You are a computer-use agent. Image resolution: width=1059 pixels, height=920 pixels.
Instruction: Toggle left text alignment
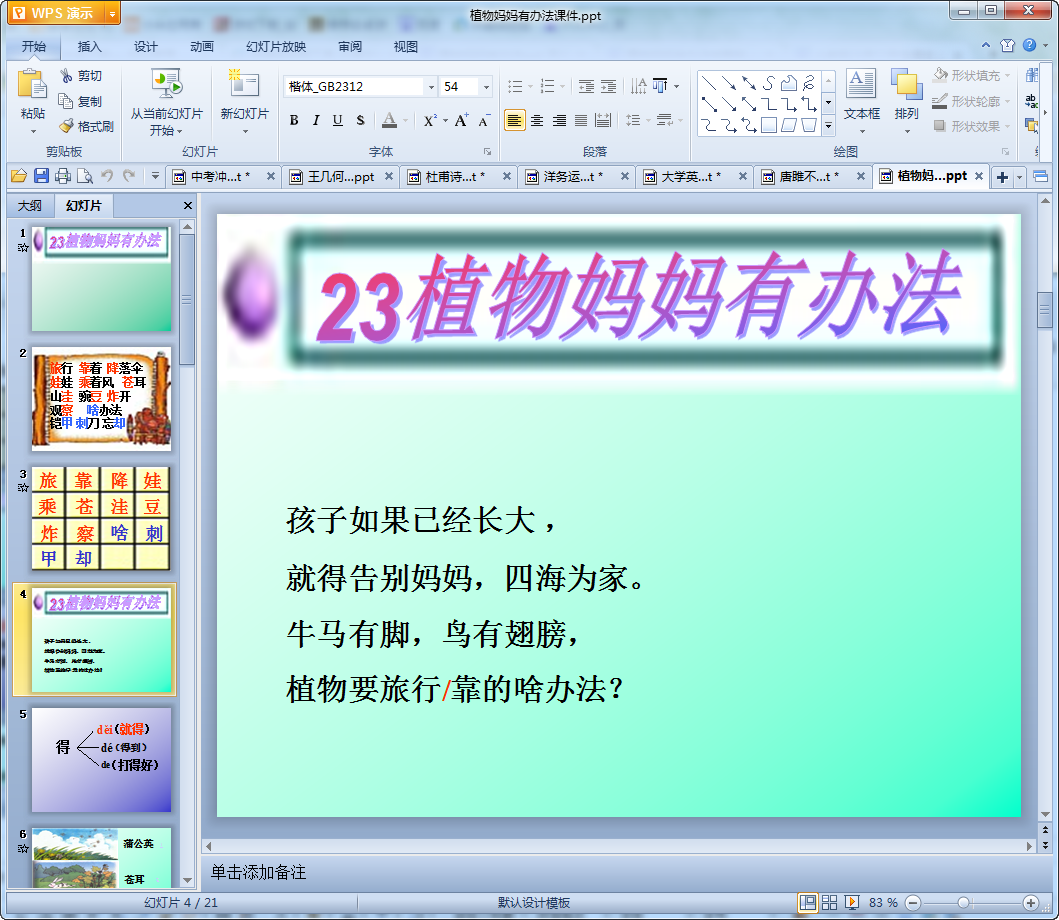515,120
